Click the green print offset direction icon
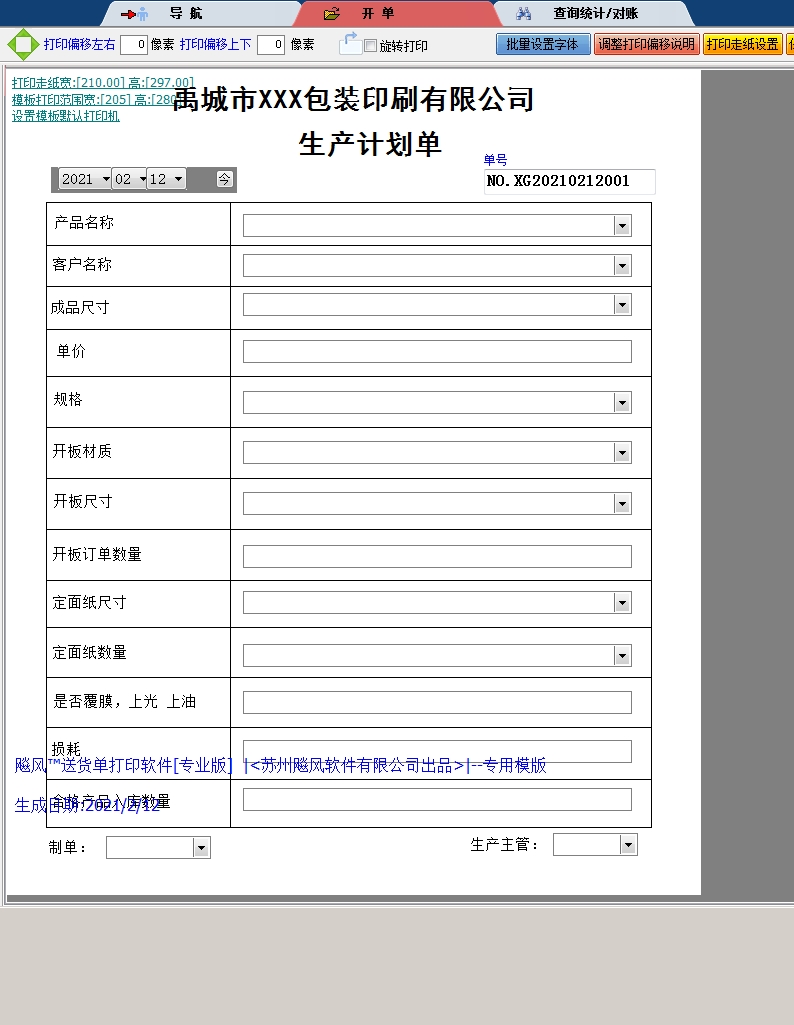The height and width of the screenshot is (1025, 794). [x=21, y=45]
